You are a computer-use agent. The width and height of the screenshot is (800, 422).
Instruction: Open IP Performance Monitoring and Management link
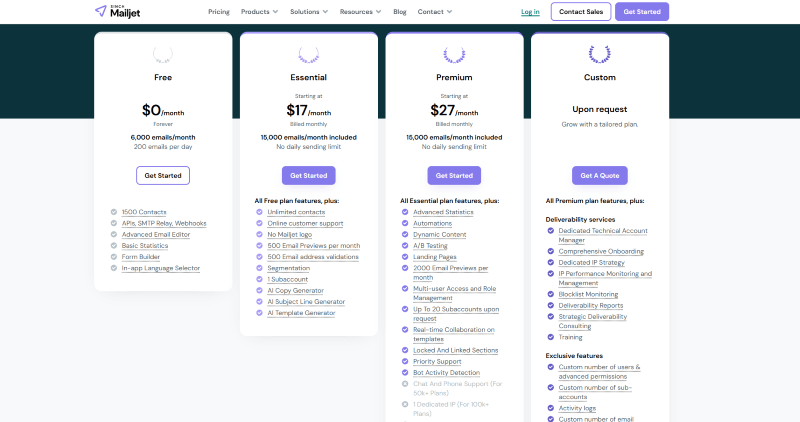(x=605, y=278)
